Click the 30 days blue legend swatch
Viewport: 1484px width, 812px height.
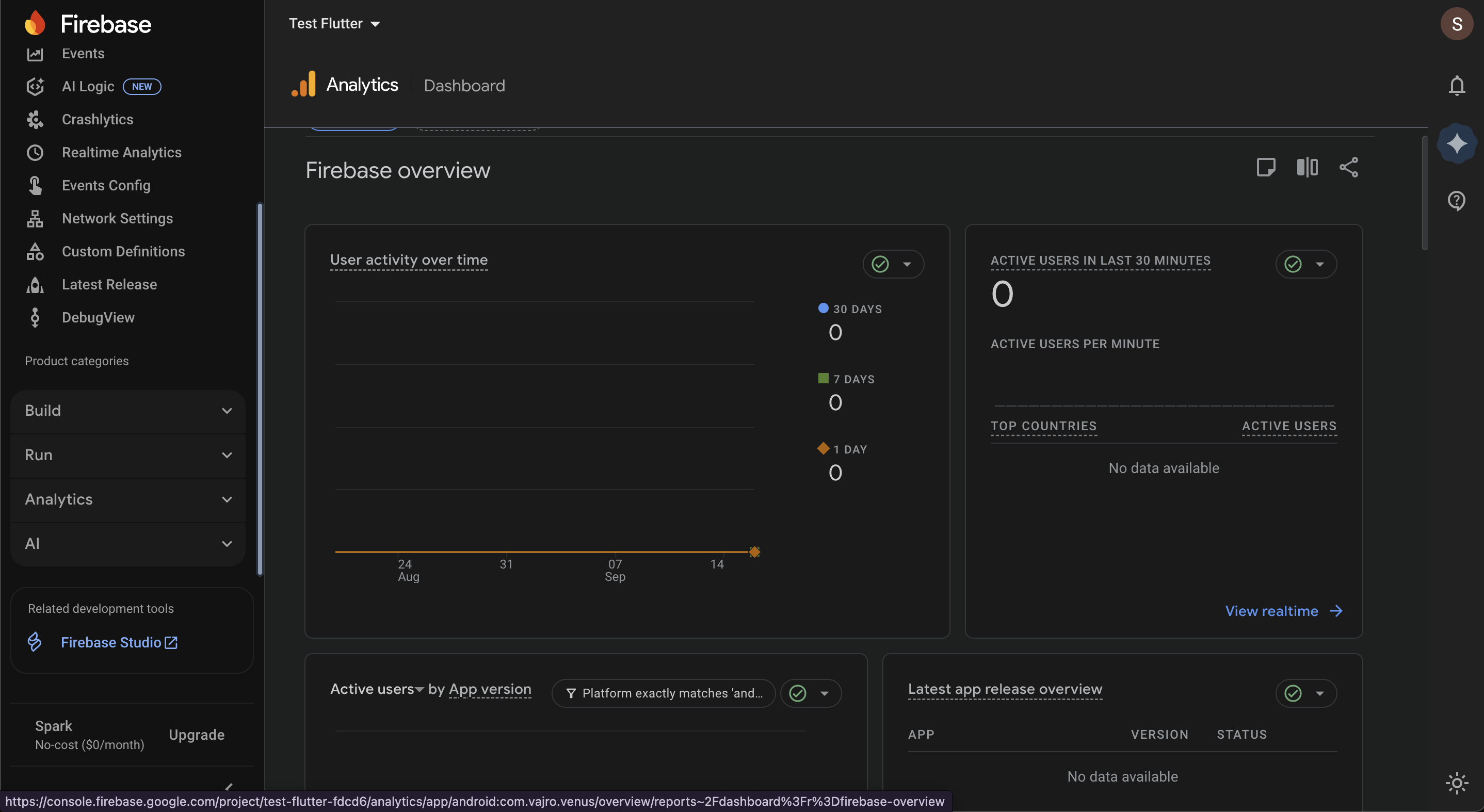pos(823,308)
